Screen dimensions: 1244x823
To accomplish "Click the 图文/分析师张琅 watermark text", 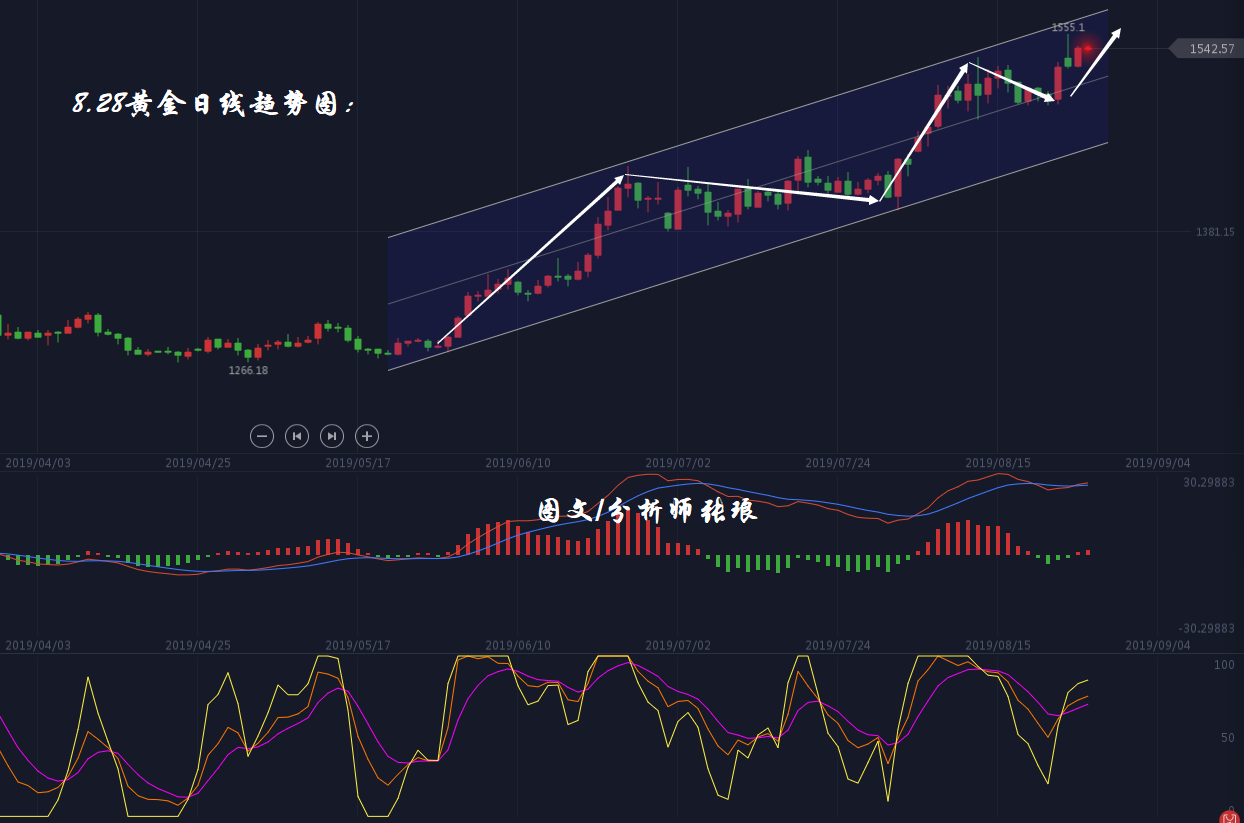I will (647, 511).
